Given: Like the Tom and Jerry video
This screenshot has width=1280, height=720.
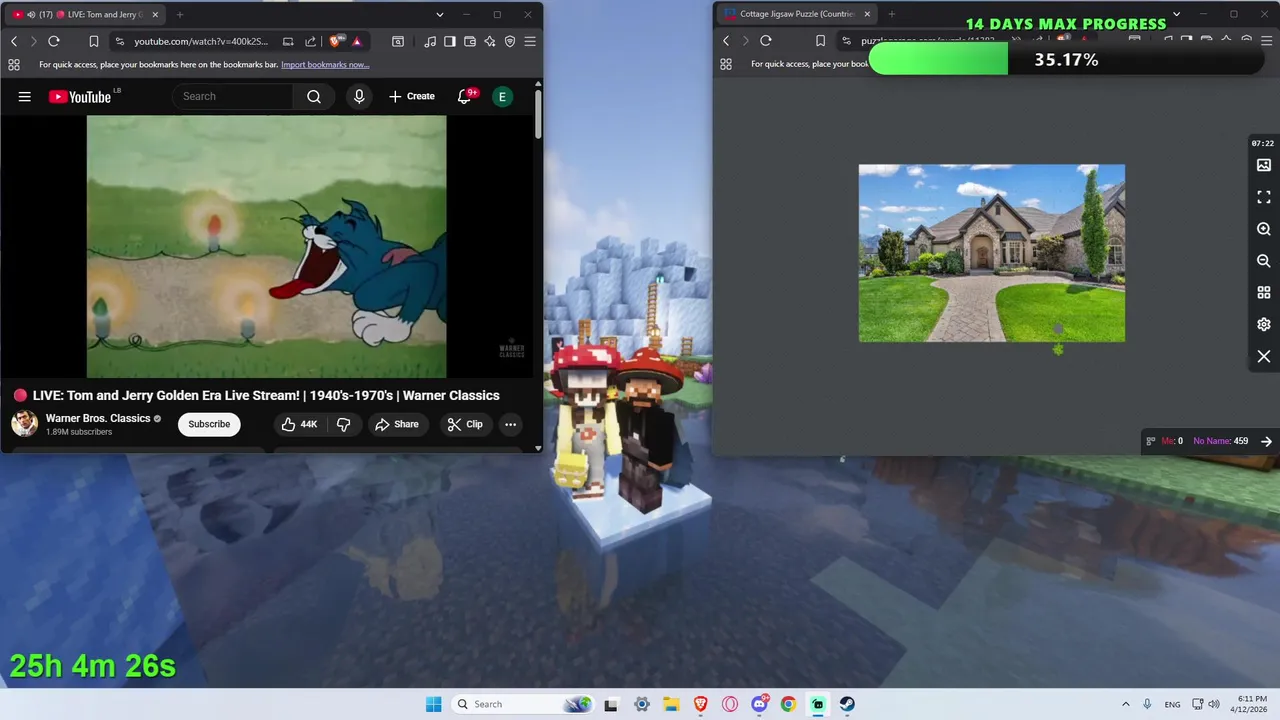Looking at the screenshot, I should point(299,424).
